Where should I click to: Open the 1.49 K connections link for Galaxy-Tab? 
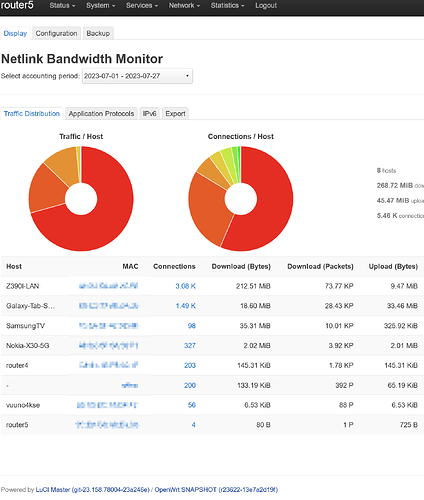click(186, 306)
